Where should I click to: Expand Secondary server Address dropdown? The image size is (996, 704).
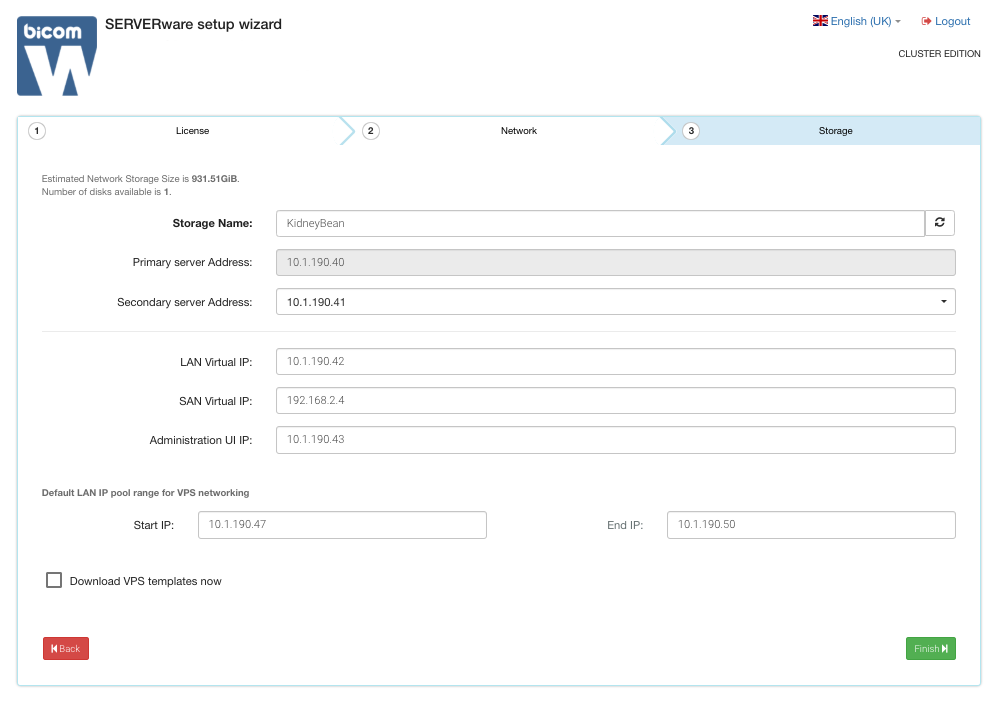(616, 302)
